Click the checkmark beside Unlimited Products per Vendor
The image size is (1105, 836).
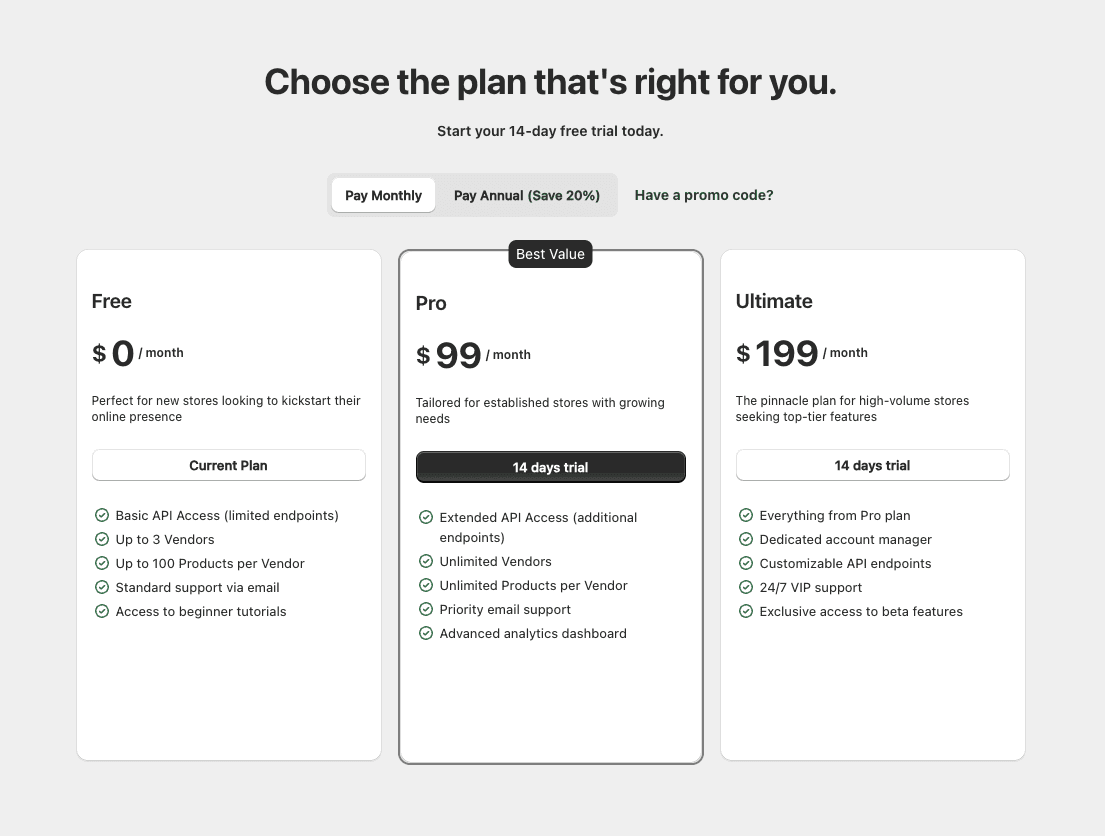point(426,585)
